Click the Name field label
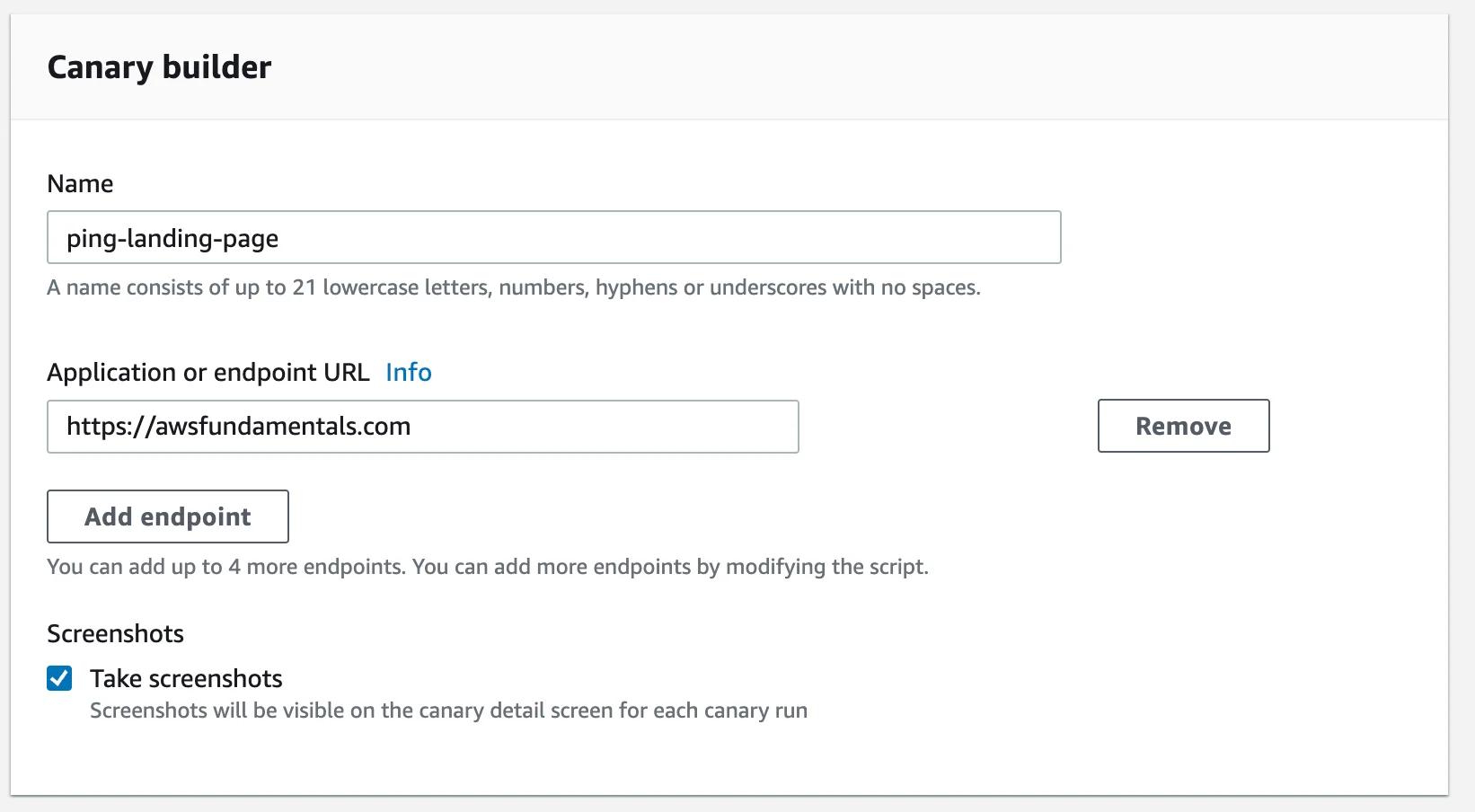The height and width of the screenshot is (812, 1475). point(80,183)
